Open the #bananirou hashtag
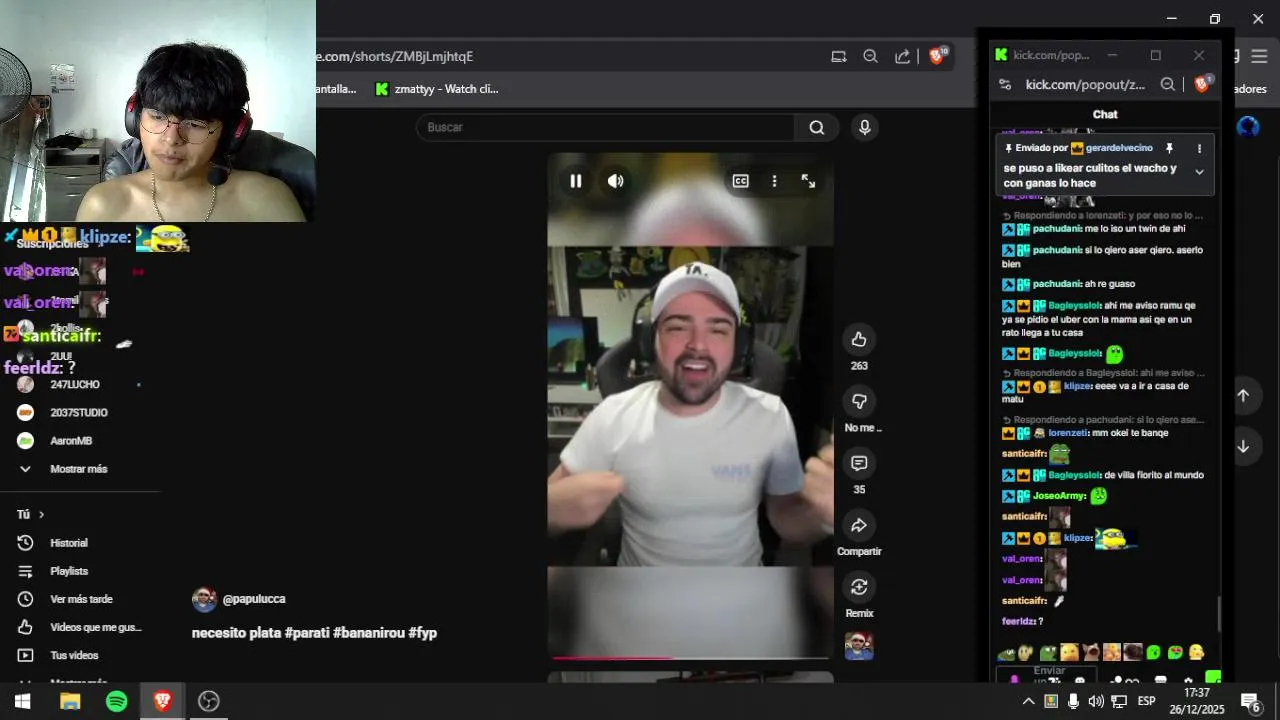This screenshot has height=720, width=1280. (369, 633)
